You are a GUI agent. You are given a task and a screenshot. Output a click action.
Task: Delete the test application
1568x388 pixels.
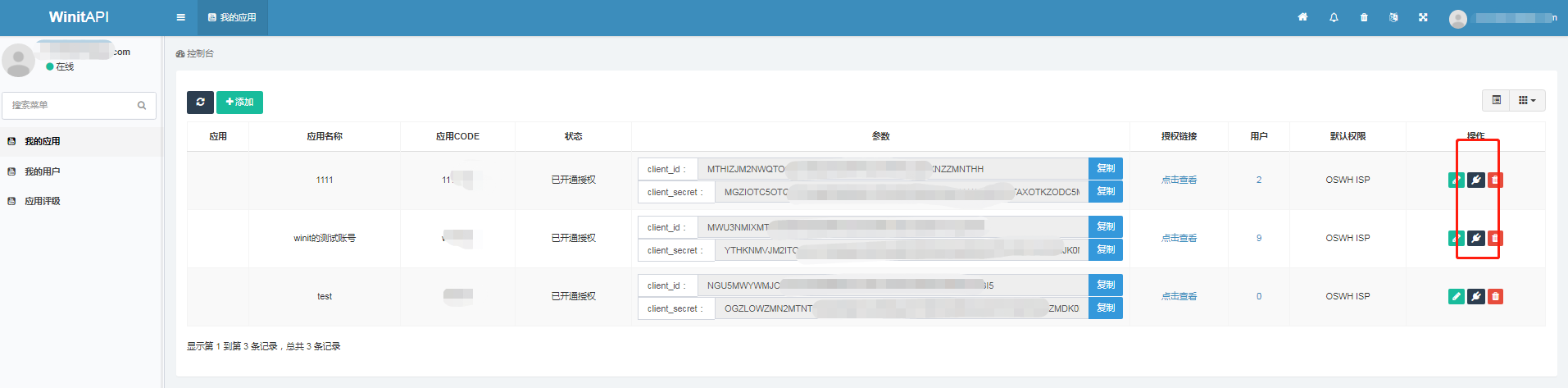tap(1495, 296)
